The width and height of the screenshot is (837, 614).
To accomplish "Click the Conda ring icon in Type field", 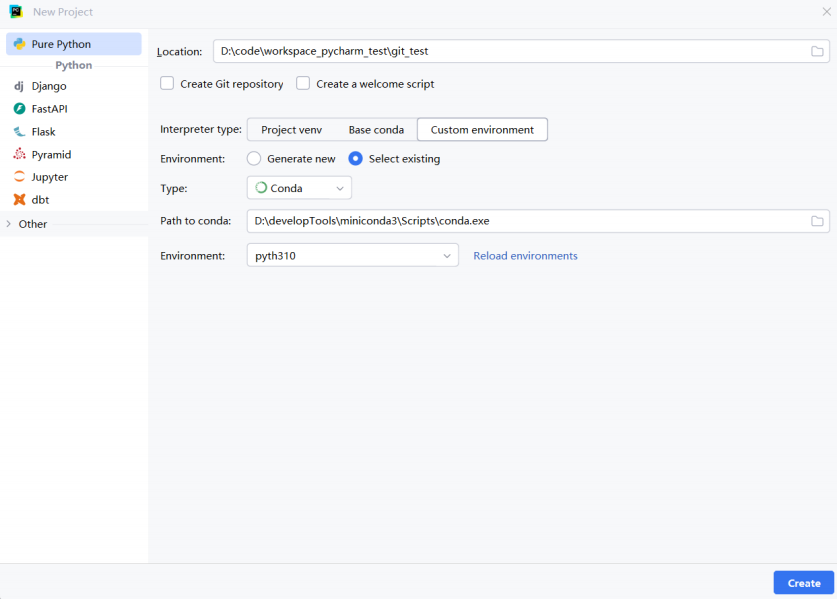I will click(x=261, y=188).
